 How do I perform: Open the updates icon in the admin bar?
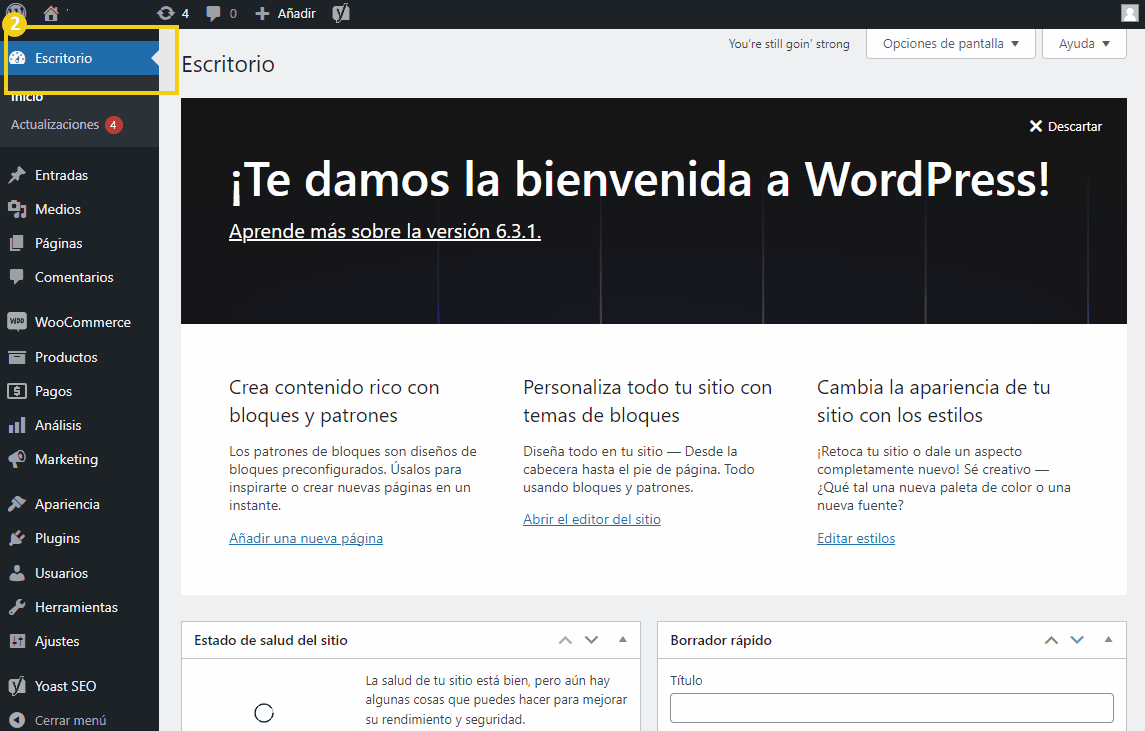(166, 13)
